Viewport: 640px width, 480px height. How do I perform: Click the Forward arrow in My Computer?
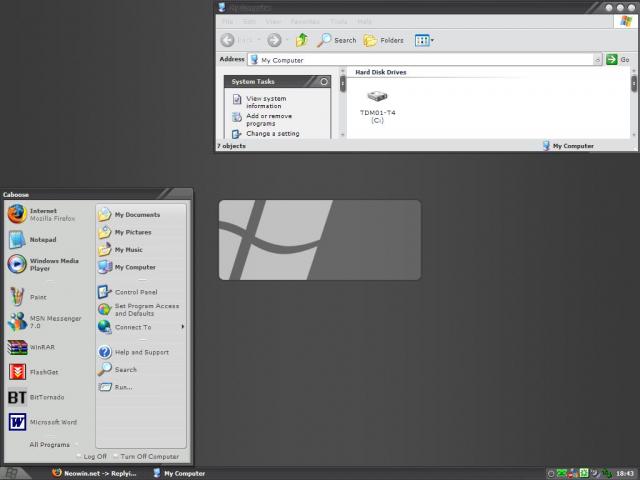(274, 40)
